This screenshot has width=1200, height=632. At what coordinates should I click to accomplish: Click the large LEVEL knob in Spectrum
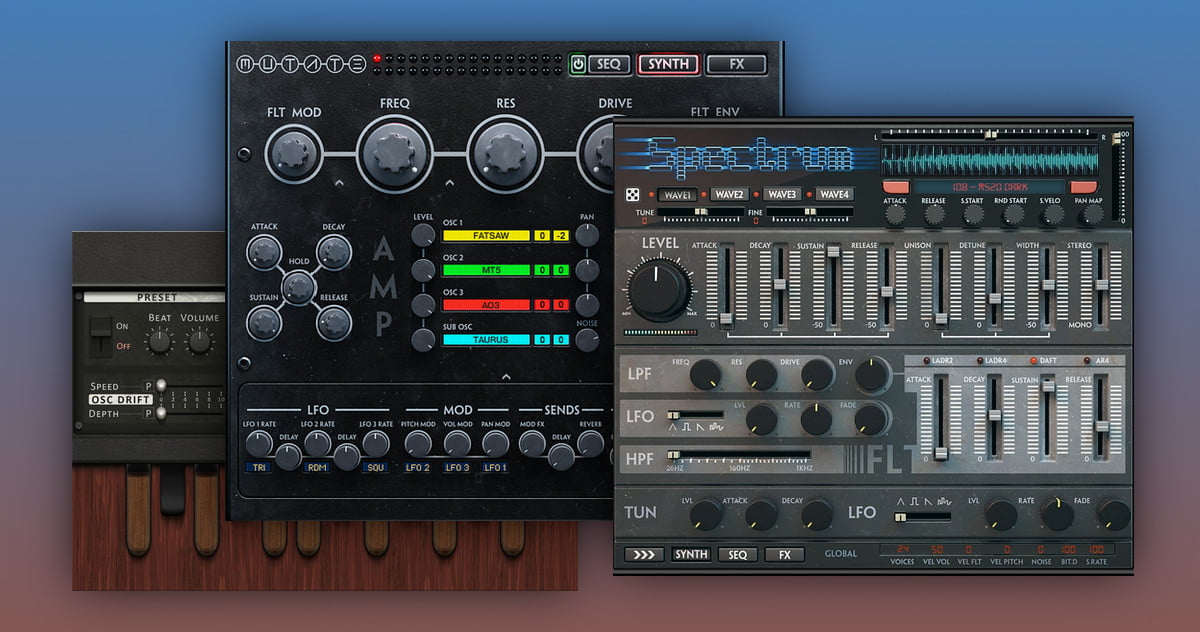click(x=659, y=288)
